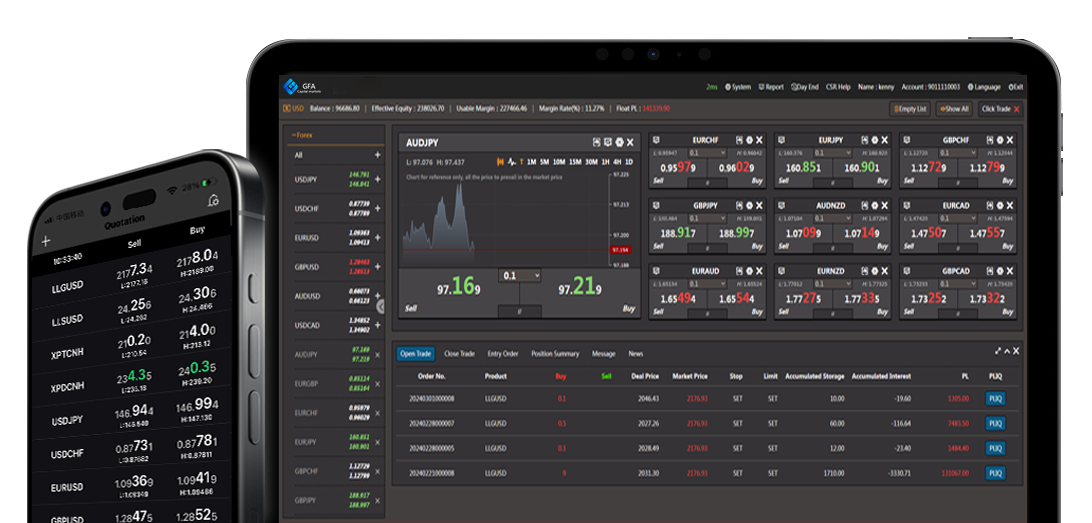Switch AUDJPY chart to candlestick view icon

[x=500, y=162]
